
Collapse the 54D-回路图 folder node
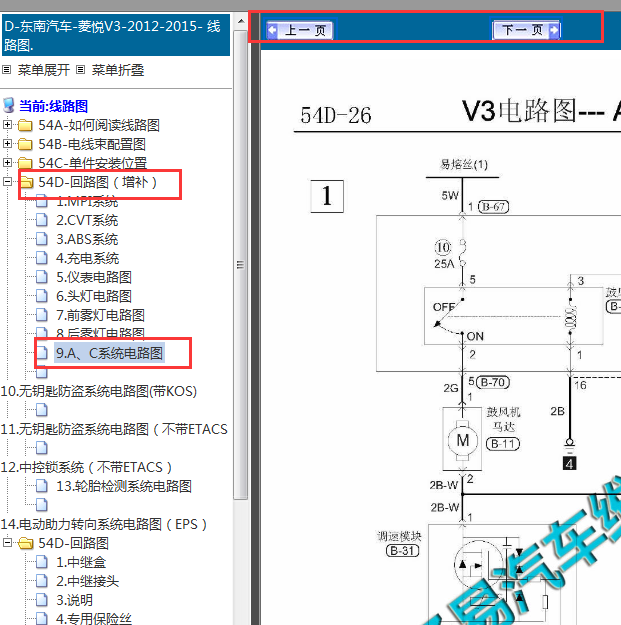coord(7,542)
